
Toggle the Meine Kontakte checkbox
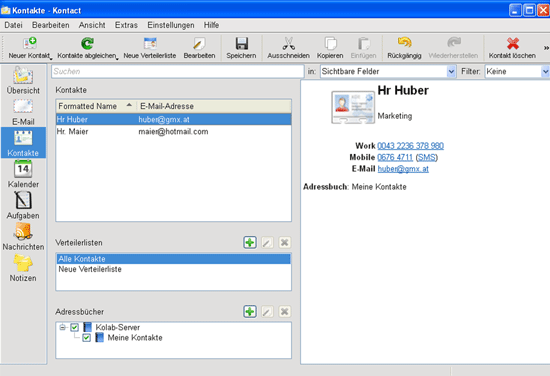tap(86, 338)
